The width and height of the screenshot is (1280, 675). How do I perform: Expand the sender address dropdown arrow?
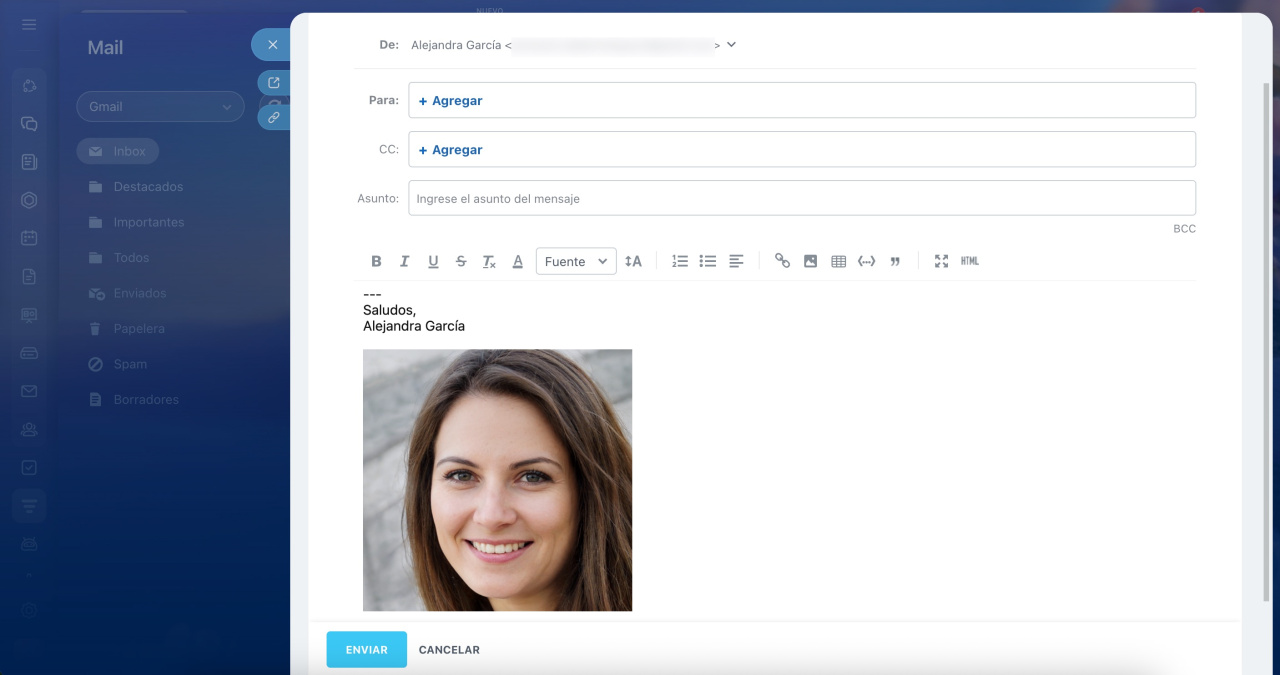(x=731, y=44)
